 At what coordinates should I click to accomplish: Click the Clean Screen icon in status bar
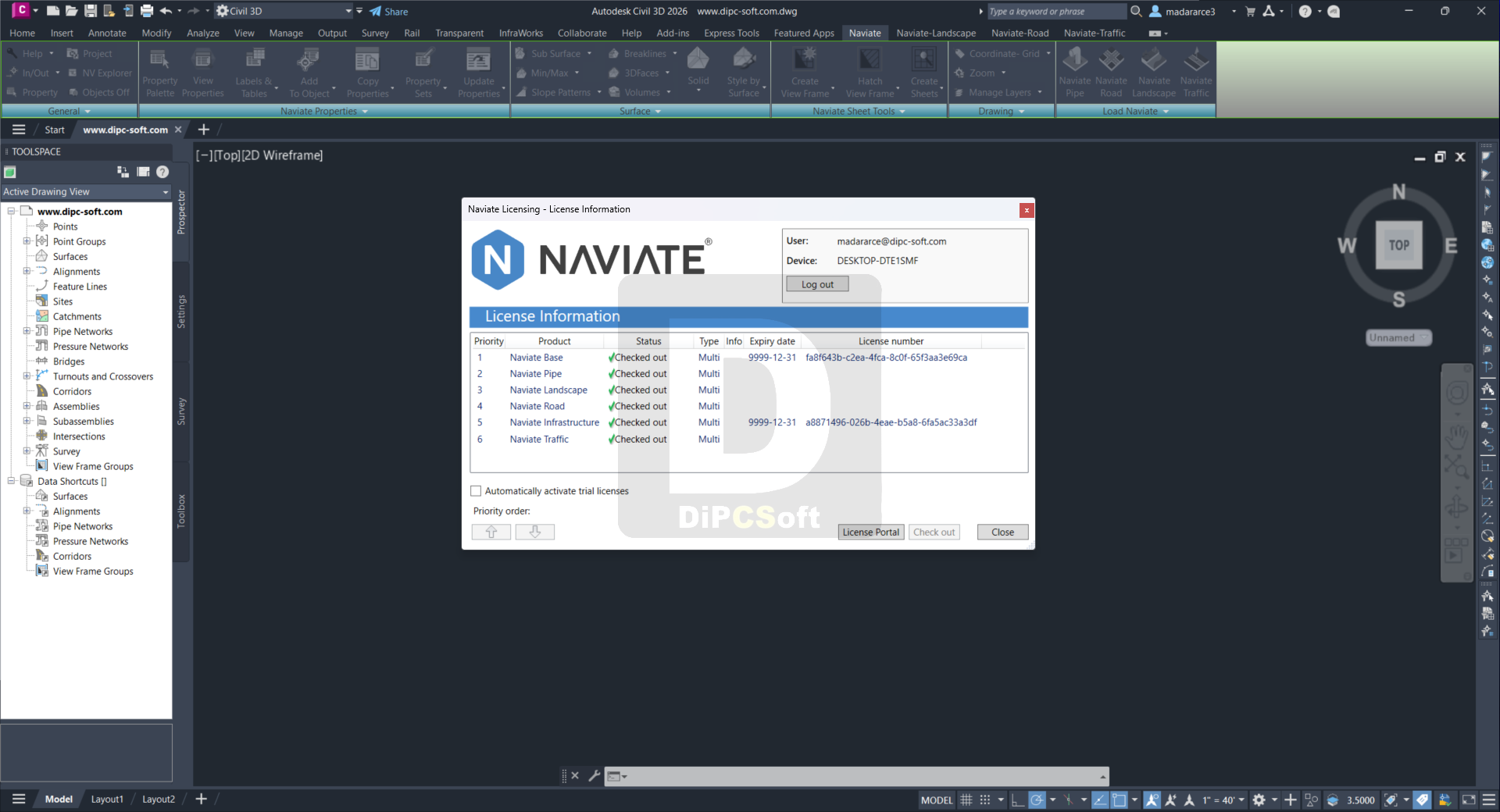1469,800
